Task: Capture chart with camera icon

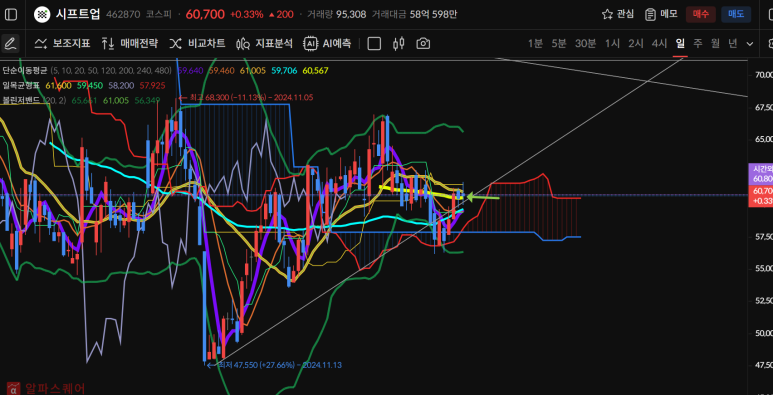Action: click(423, 43)
